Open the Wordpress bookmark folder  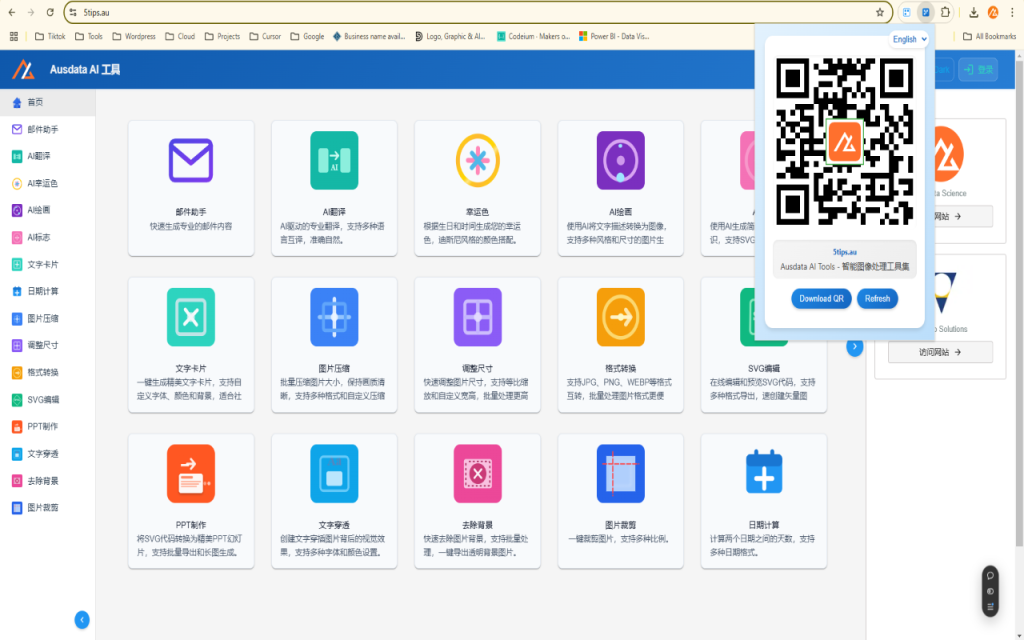(x=134, y=37)
